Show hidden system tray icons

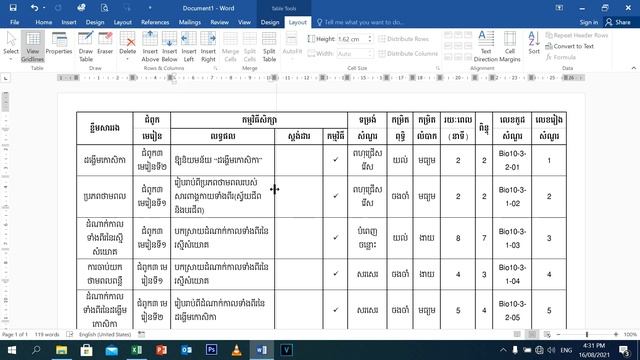point(503,350)
